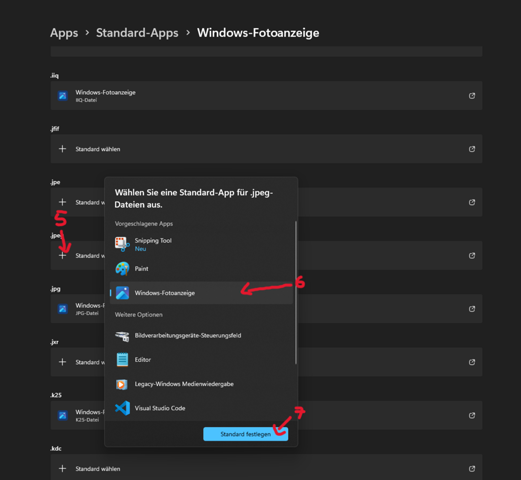Open external link icon in .jfif row

pos(472,149)
